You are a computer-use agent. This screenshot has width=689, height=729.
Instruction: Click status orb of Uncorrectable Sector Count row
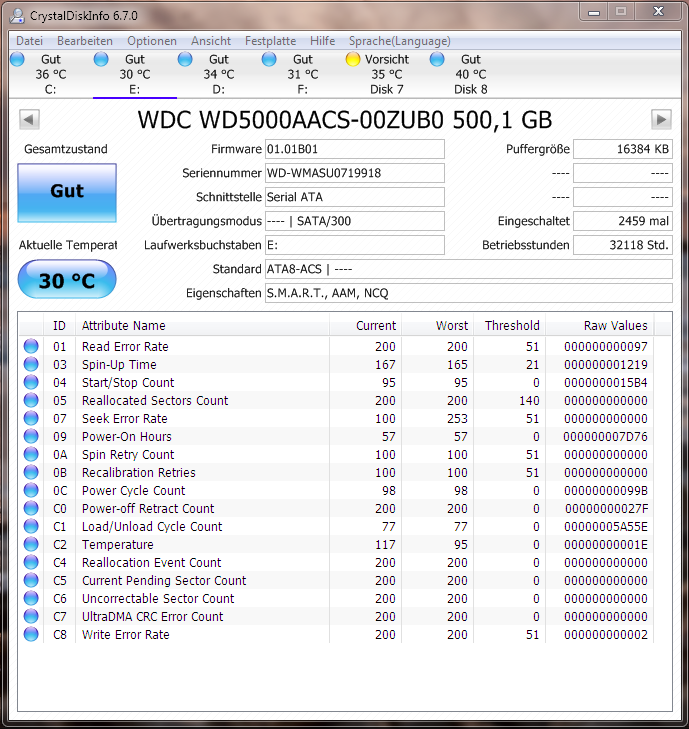pyautogui.click(x=31, y=598)
